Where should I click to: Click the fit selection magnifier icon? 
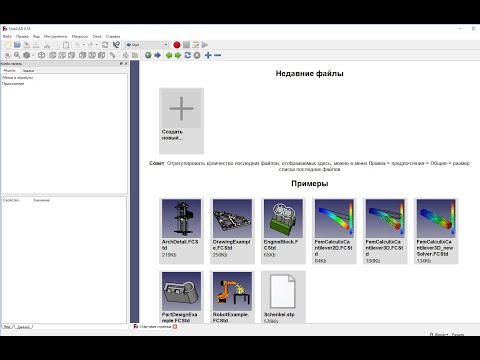(17, 55)
